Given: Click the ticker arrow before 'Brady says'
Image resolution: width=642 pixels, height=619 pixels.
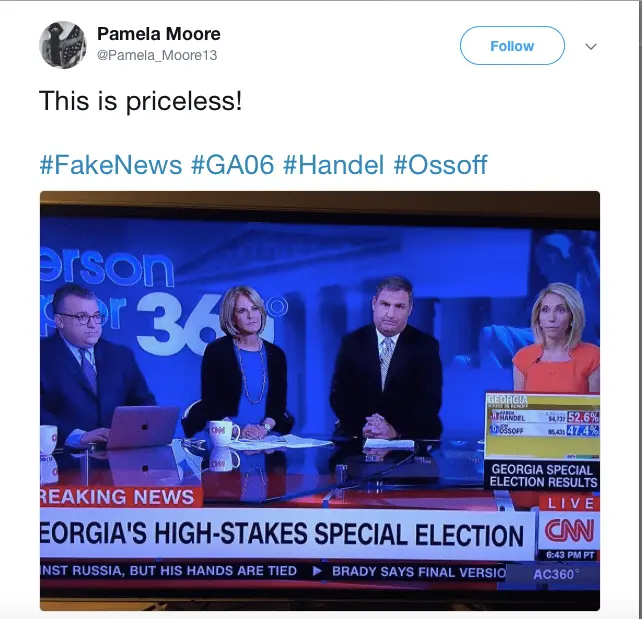Looking at the screenshot, I should point(316,571).
